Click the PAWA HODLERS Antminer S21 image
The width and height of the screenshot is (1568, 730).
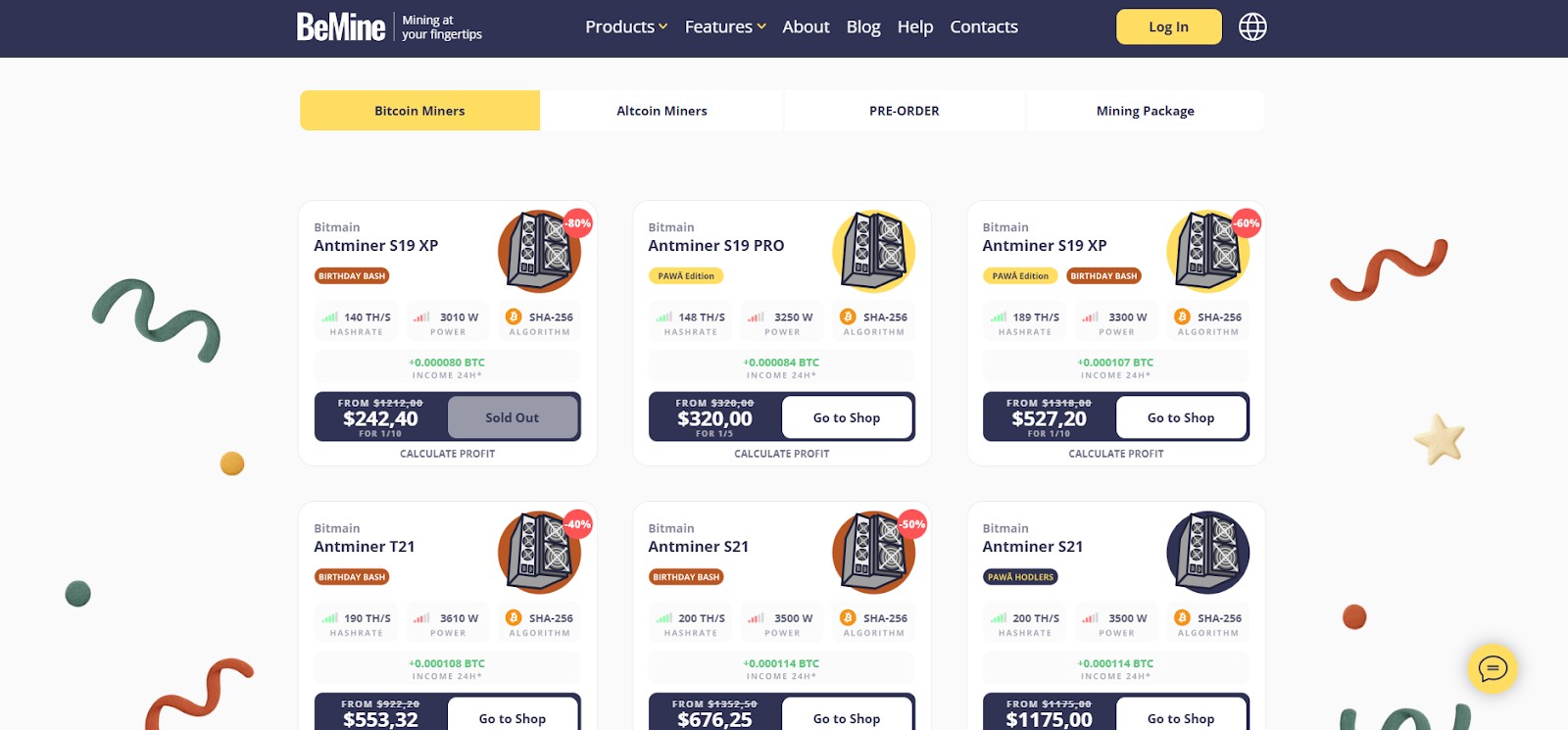[1207, 553]
